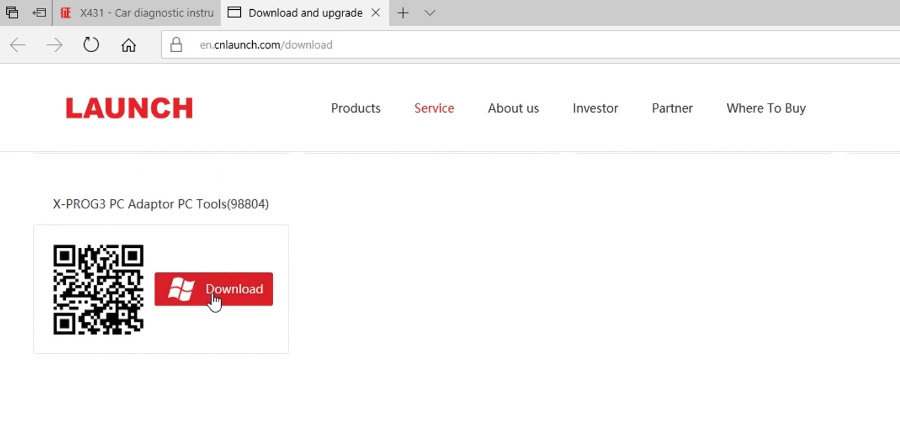Open the Where To Buy menu

[766, 108]
